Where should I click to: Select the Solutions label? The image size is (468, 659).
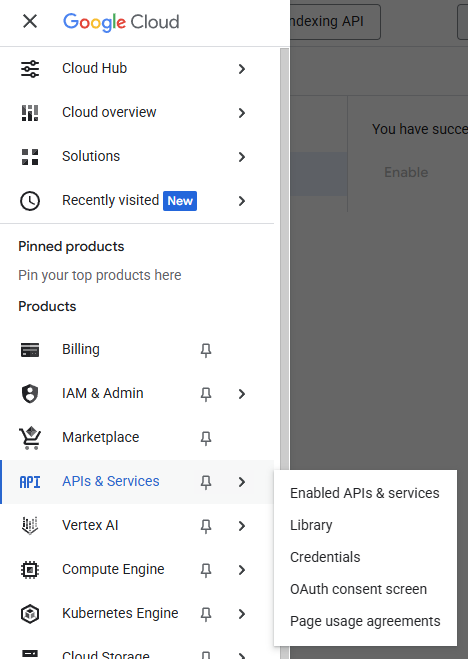pyautogui.click(x=91, y=156)
